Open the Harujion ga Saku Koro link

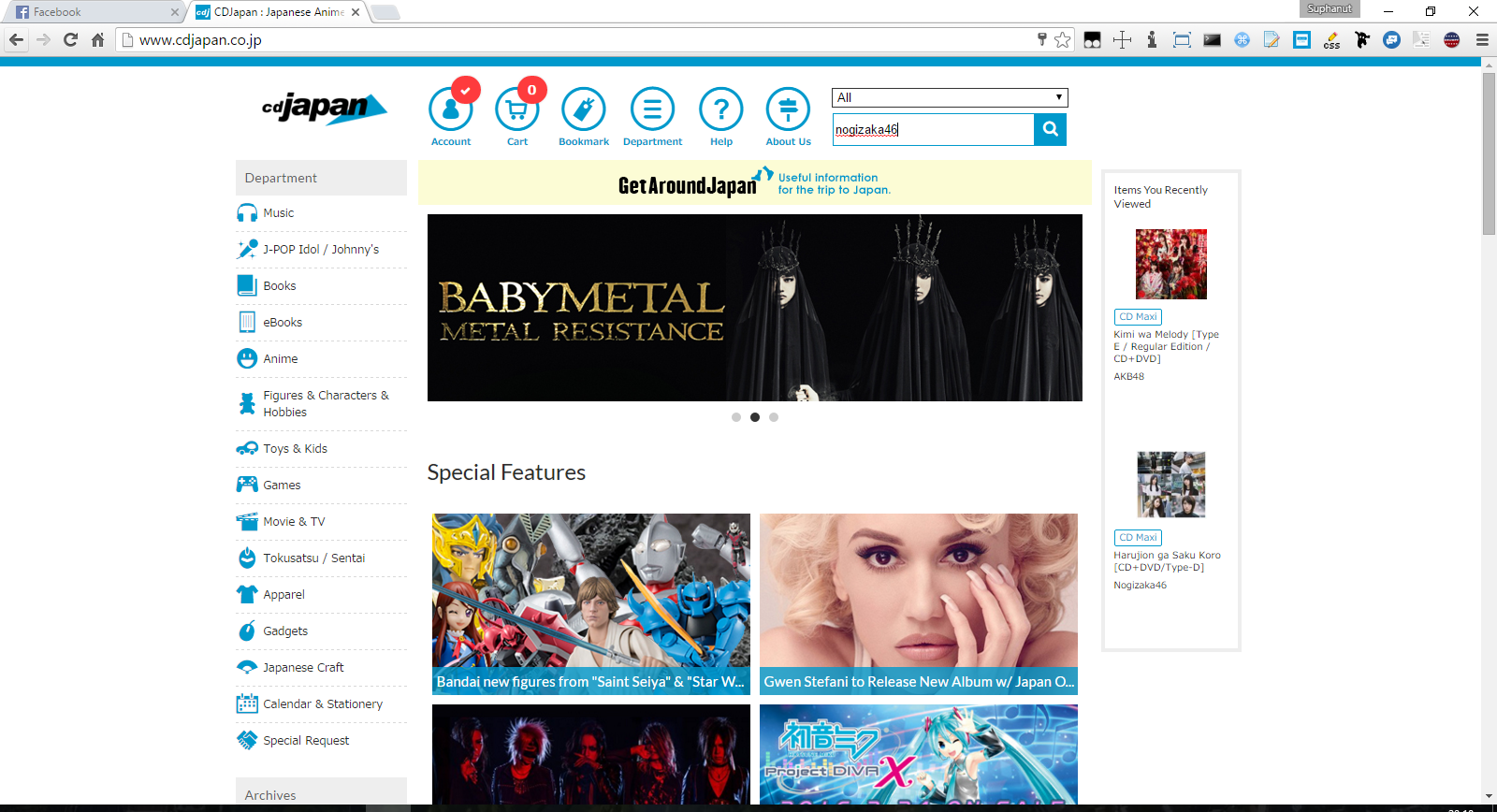[1167, 560]
